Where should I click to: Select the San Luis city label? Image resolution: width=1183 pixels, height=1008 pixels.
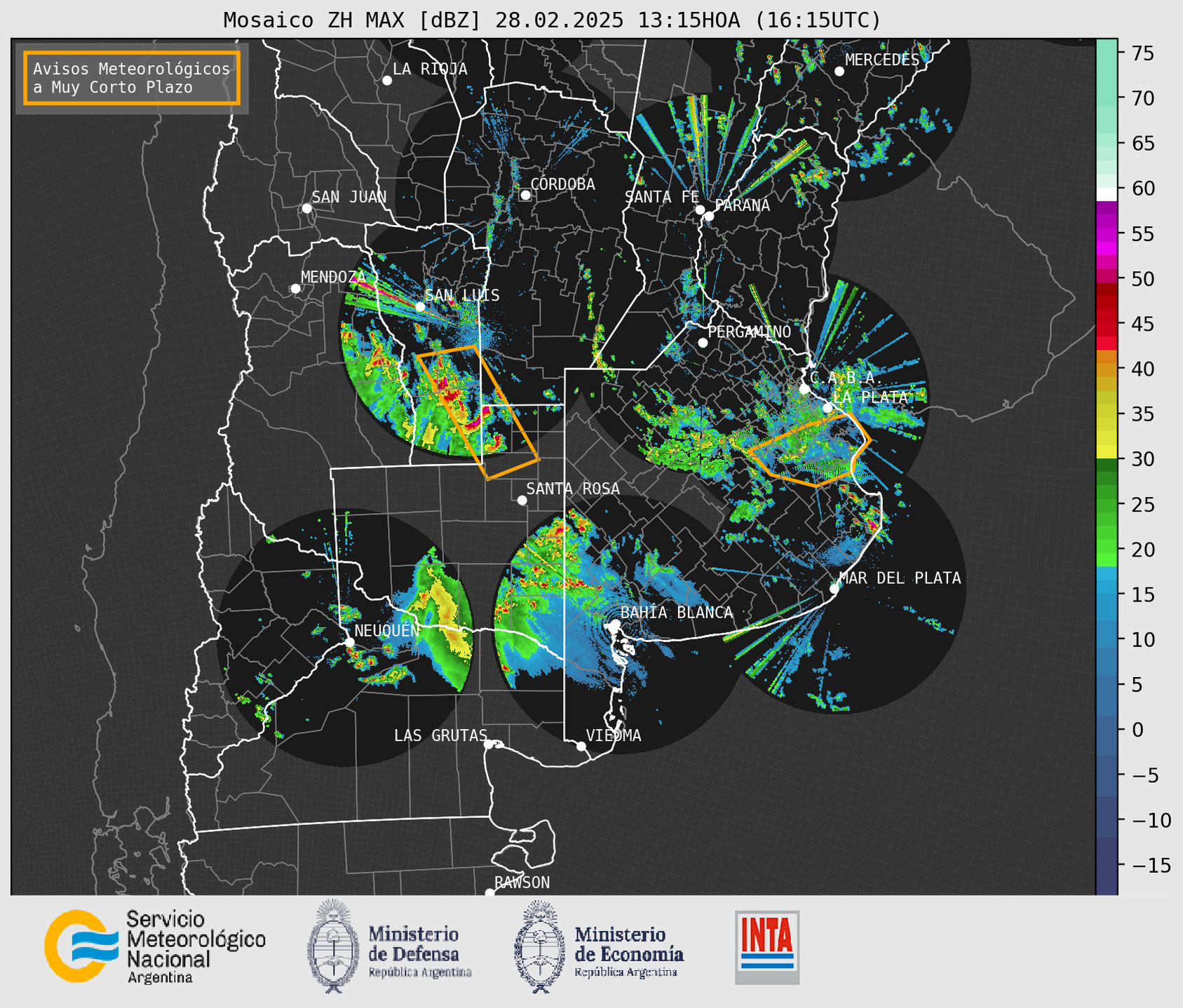click(x=462, y=295)
